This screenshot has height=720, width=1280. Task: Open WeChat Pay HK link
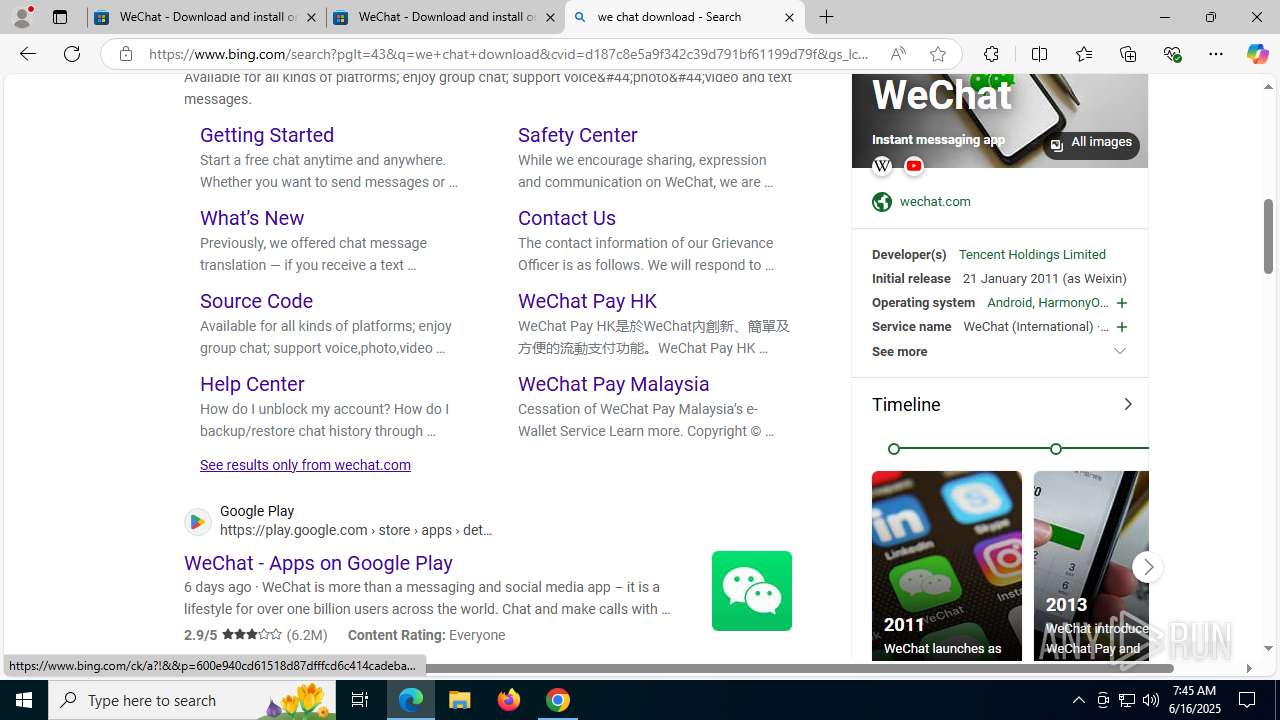click(x=587, y=301)
